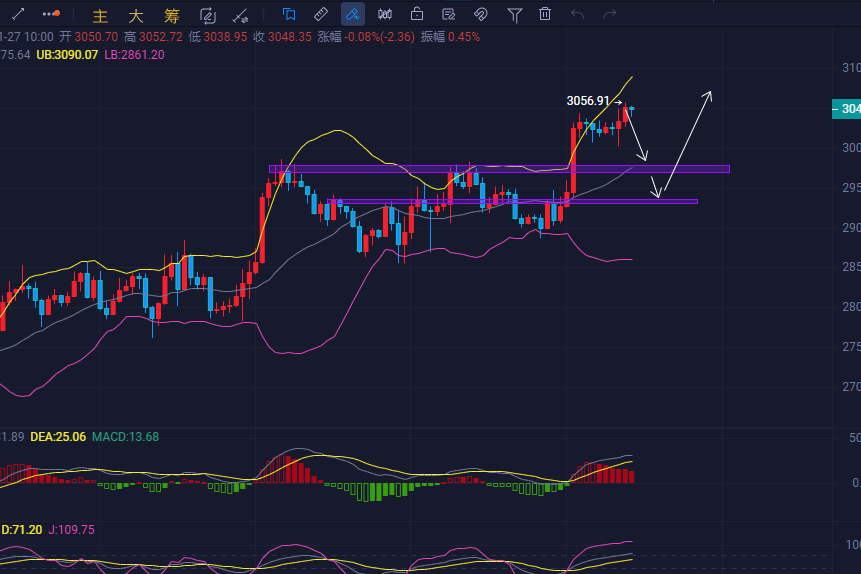Viewport: 861px width, 574px height.
Task: Click the refresh chart icon
Action: (x=208, y=15)
